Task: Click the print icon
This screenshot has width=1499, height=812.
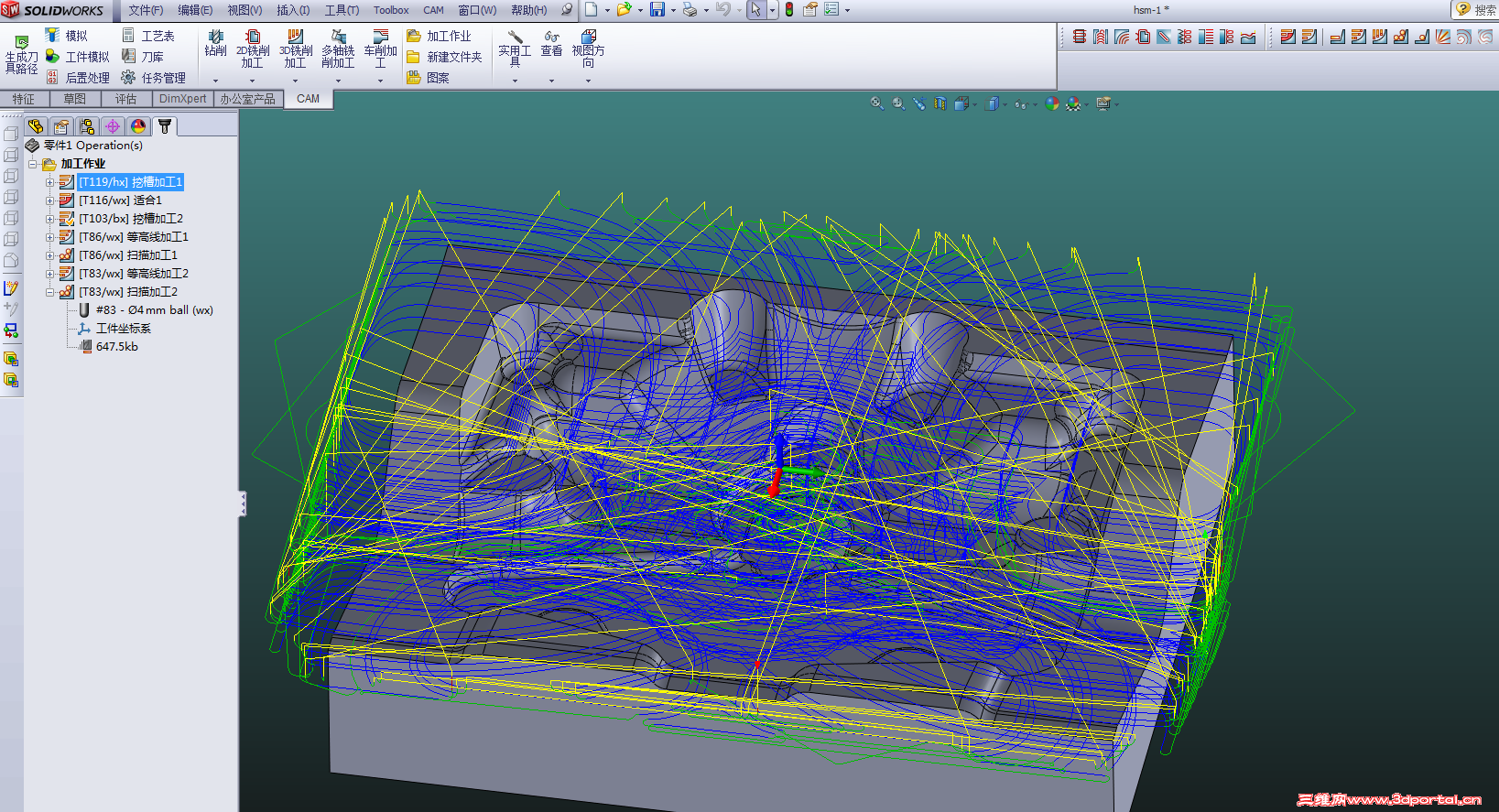Action: coord(690,10)
